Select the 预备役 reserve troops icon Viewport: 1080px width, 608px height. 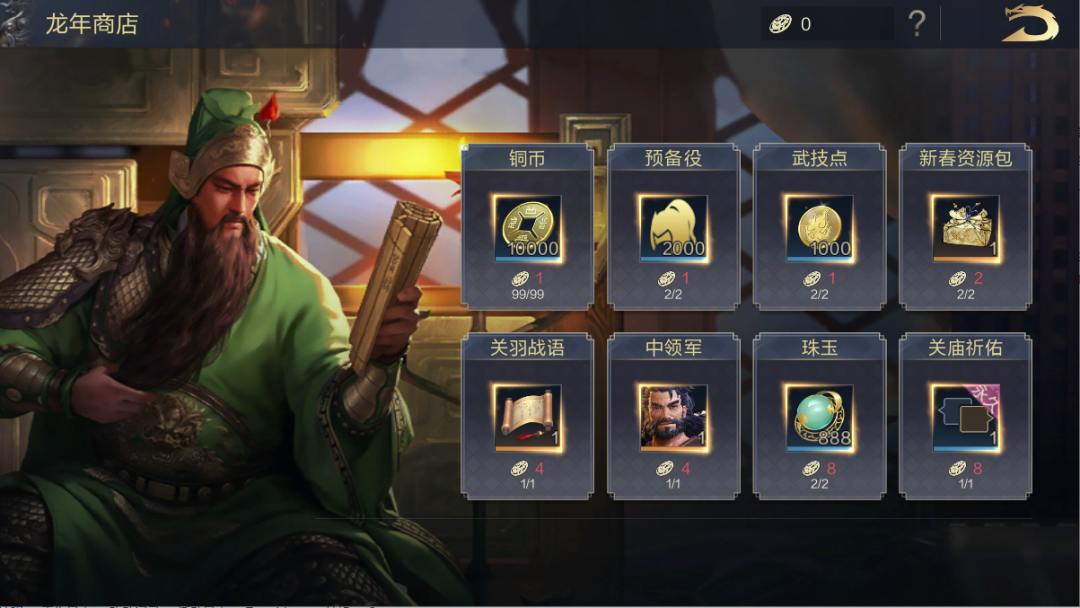674,229
